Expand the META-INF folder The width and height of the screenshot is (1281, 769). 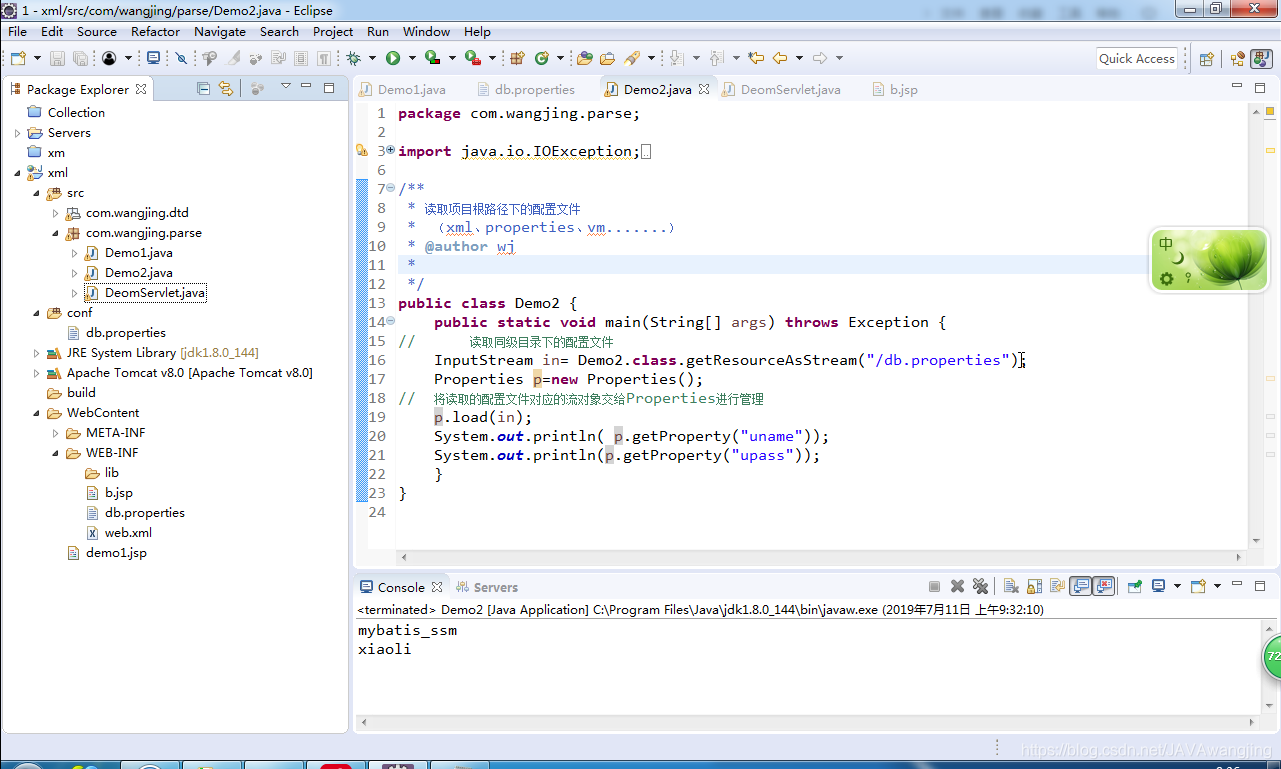tap(55, 433)
